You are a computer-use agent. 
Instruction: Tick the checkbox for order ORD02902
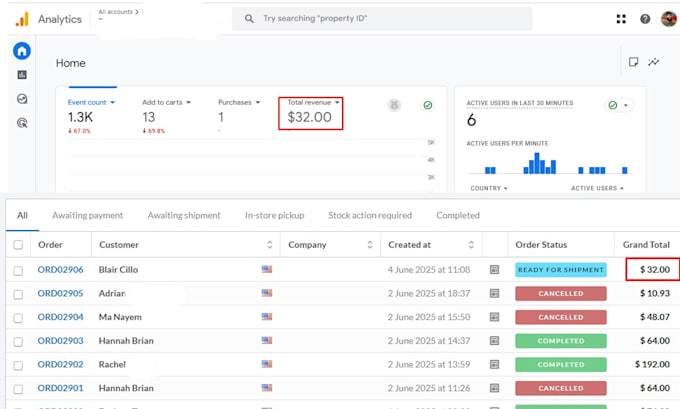point(18,365)
